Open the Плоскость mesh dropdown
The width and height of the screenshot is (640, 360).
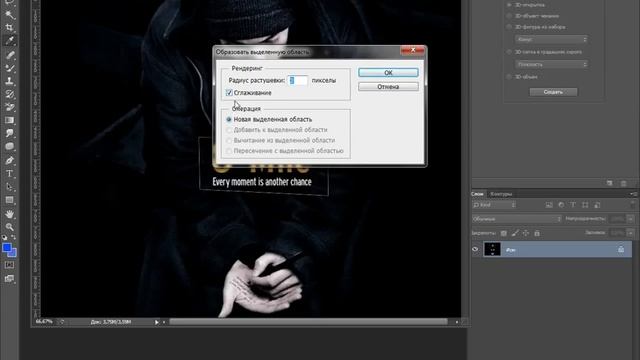coord(551,64)
